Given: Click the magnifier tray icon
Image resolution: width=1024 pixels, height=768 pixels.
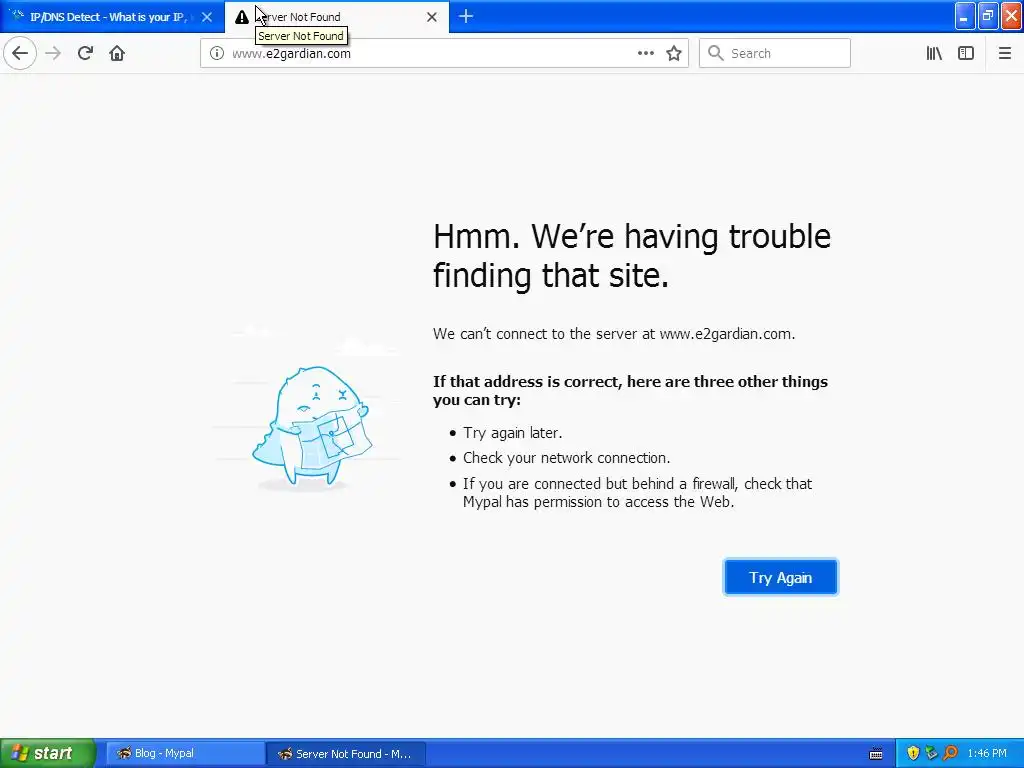Looking at the screenshot, I should (950, 754).
